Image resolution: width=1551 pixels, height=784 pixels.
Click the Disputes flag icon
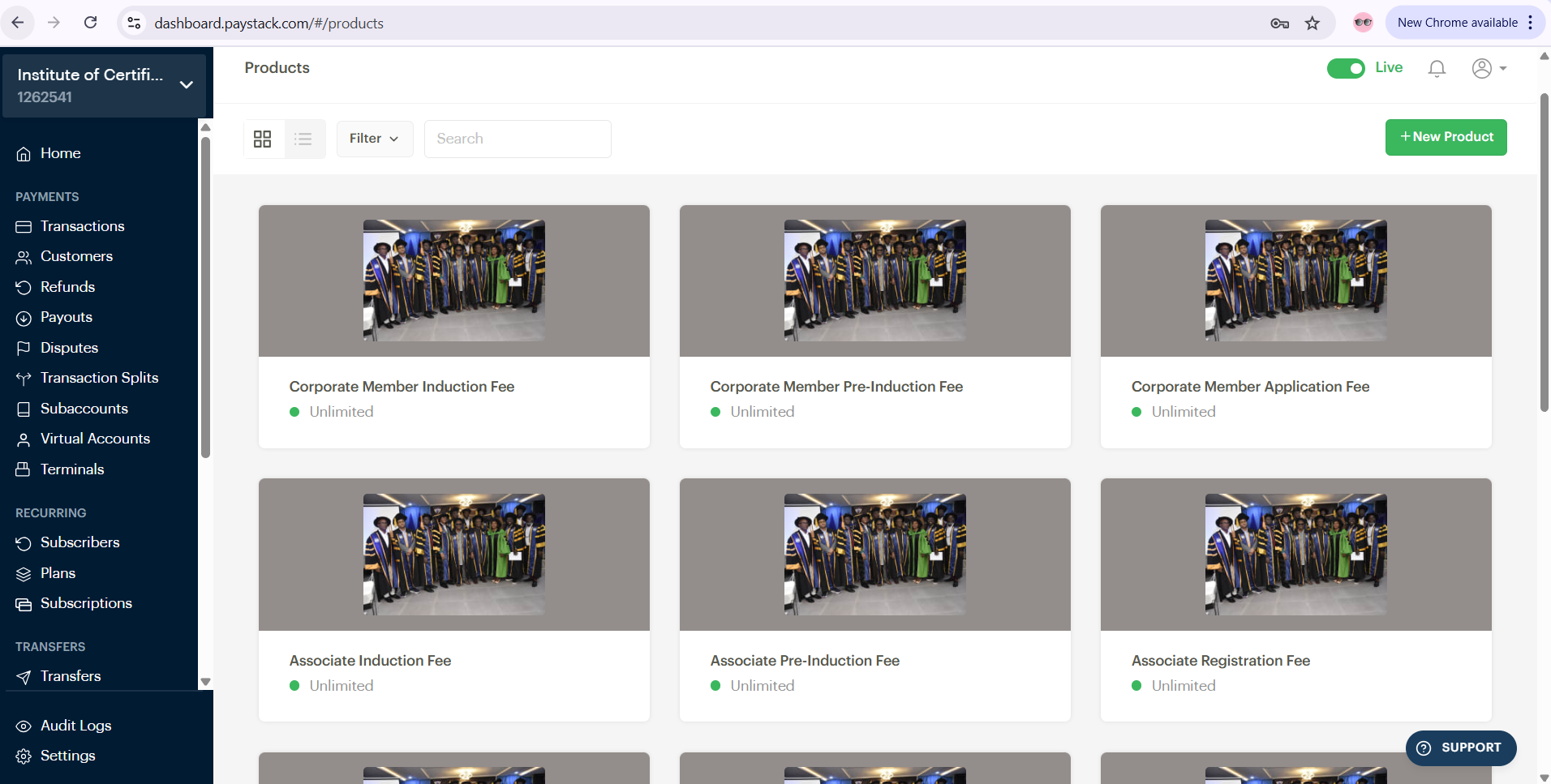24,349
